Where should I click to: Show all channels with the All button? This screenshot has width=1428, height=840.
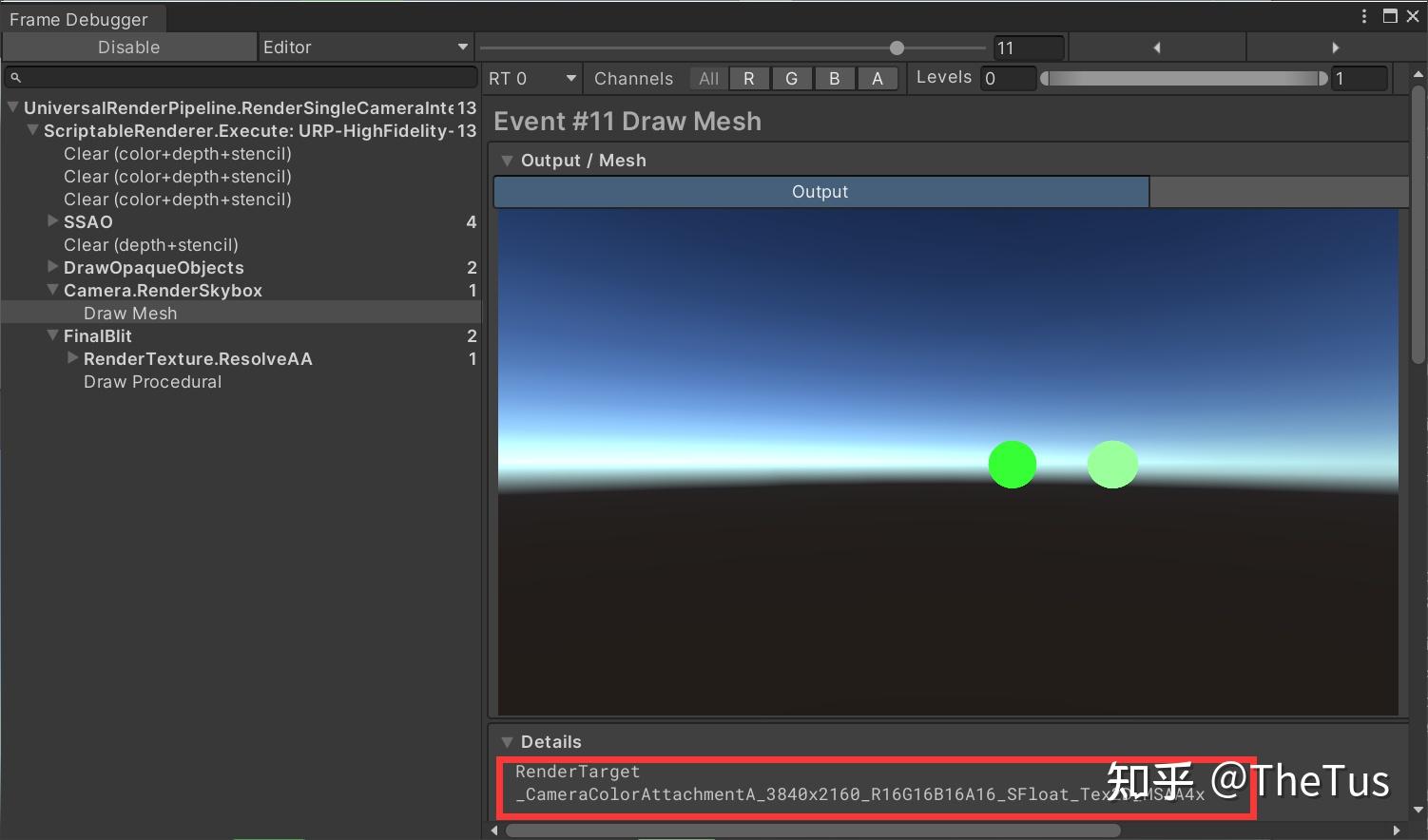(x=707, y=78)
